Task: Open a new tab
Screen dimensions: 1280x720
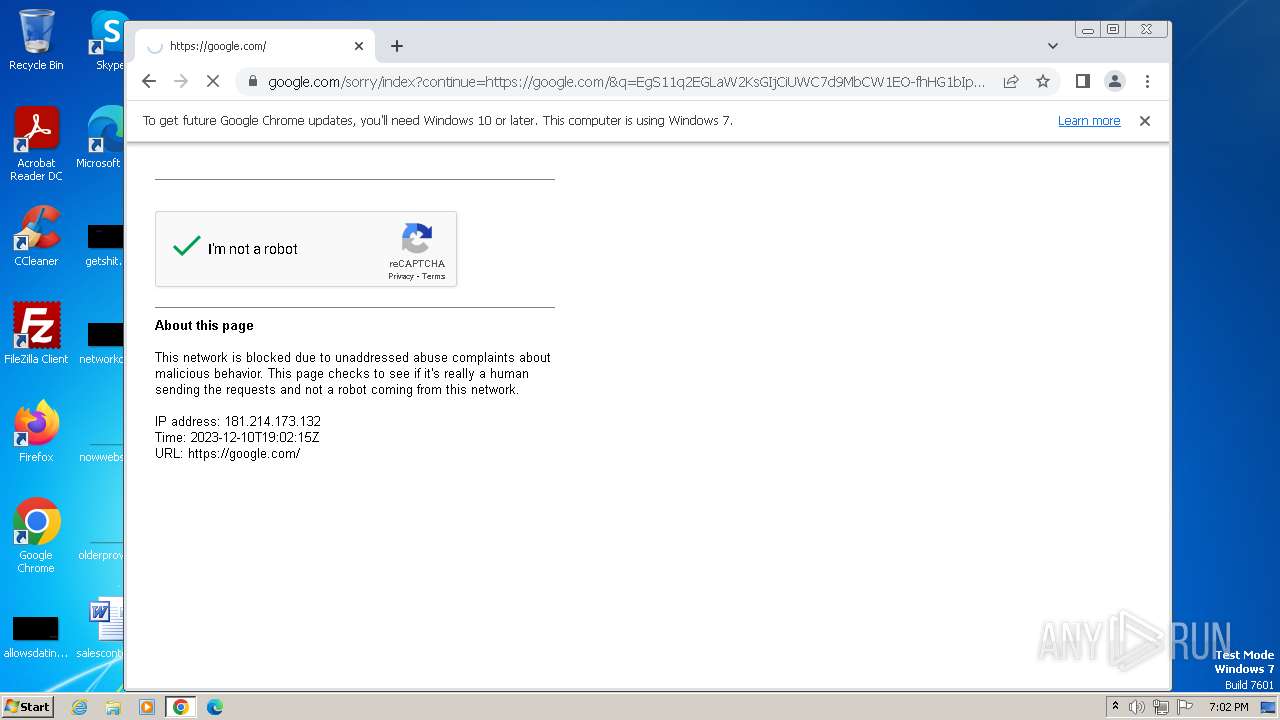Action: (x=397, y=46)
